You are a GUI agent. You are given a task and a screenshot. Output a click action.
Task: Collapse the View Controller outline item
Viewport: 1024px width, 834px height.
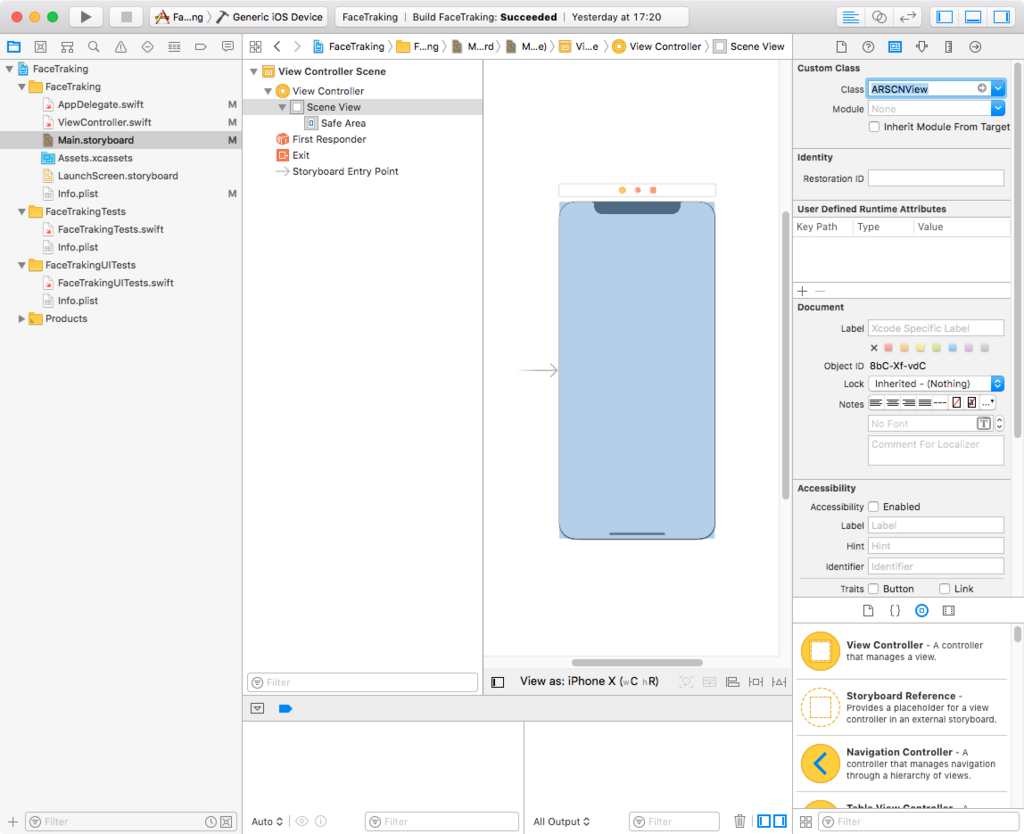coord(268,91)
